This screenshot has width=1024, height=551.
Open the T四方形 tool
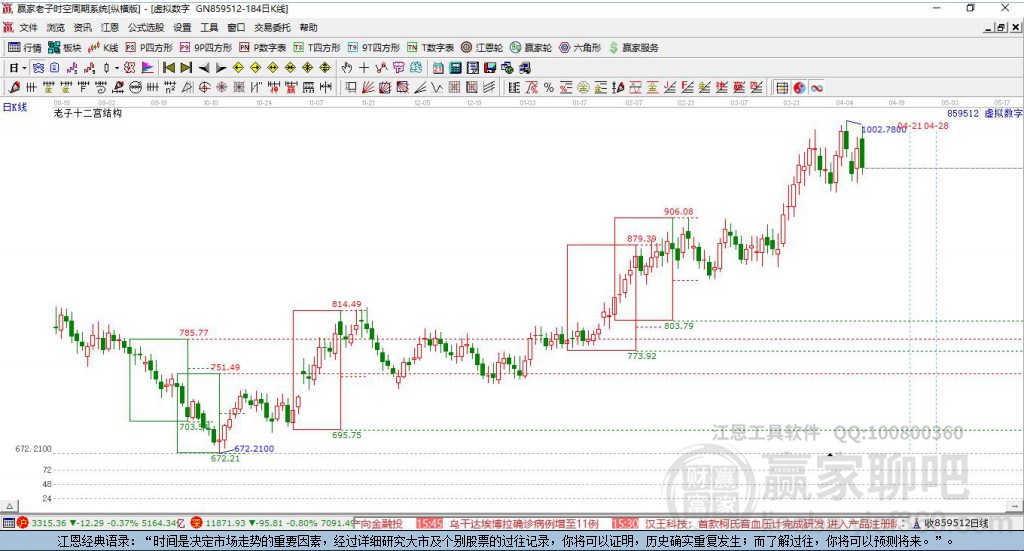pyautogui.click(x=317, y=48)
